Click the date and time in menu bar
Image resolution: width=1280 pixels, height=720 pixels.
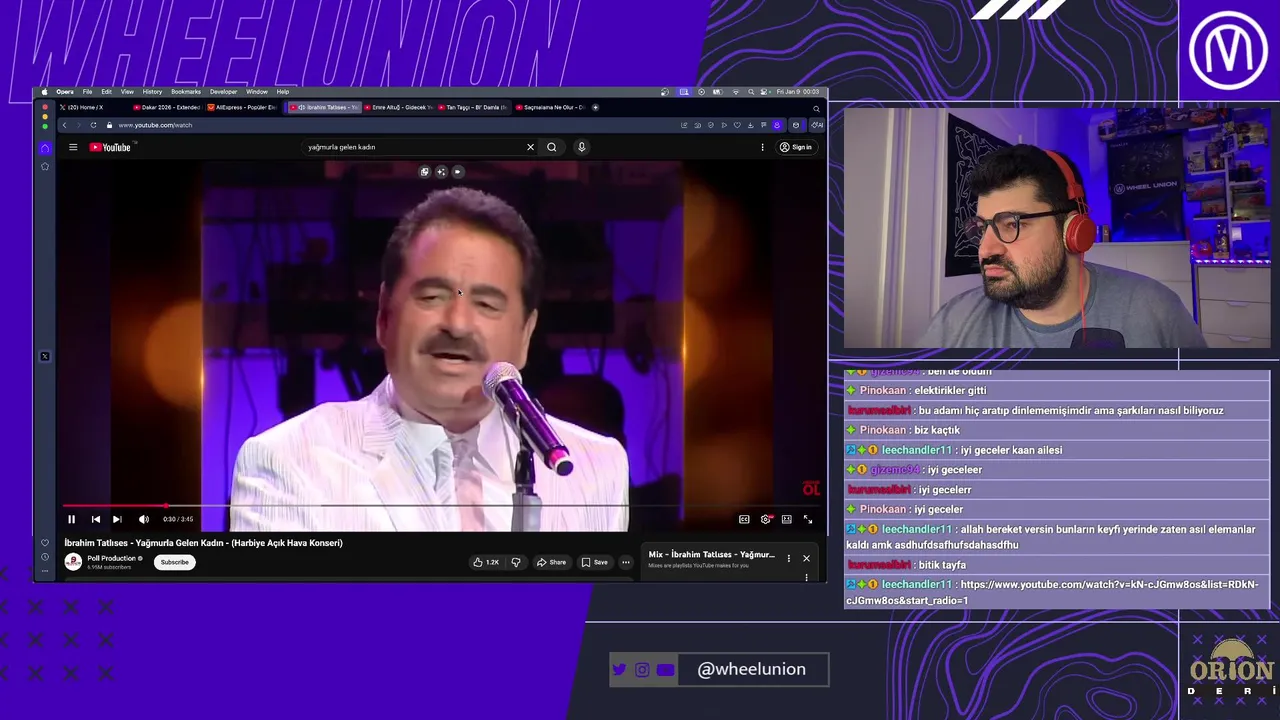(x=798, y=91)
